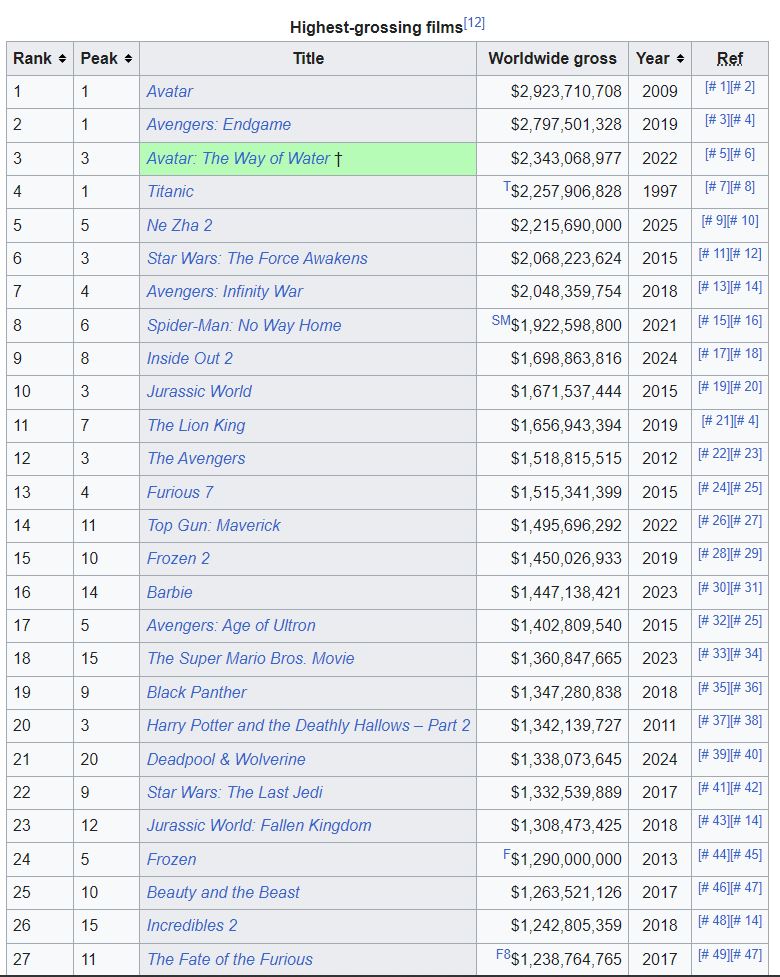The width and height of the screenshot is (780, 977).
Task: Click the T note beside Titanic gross
Action: tap(507, 186)
